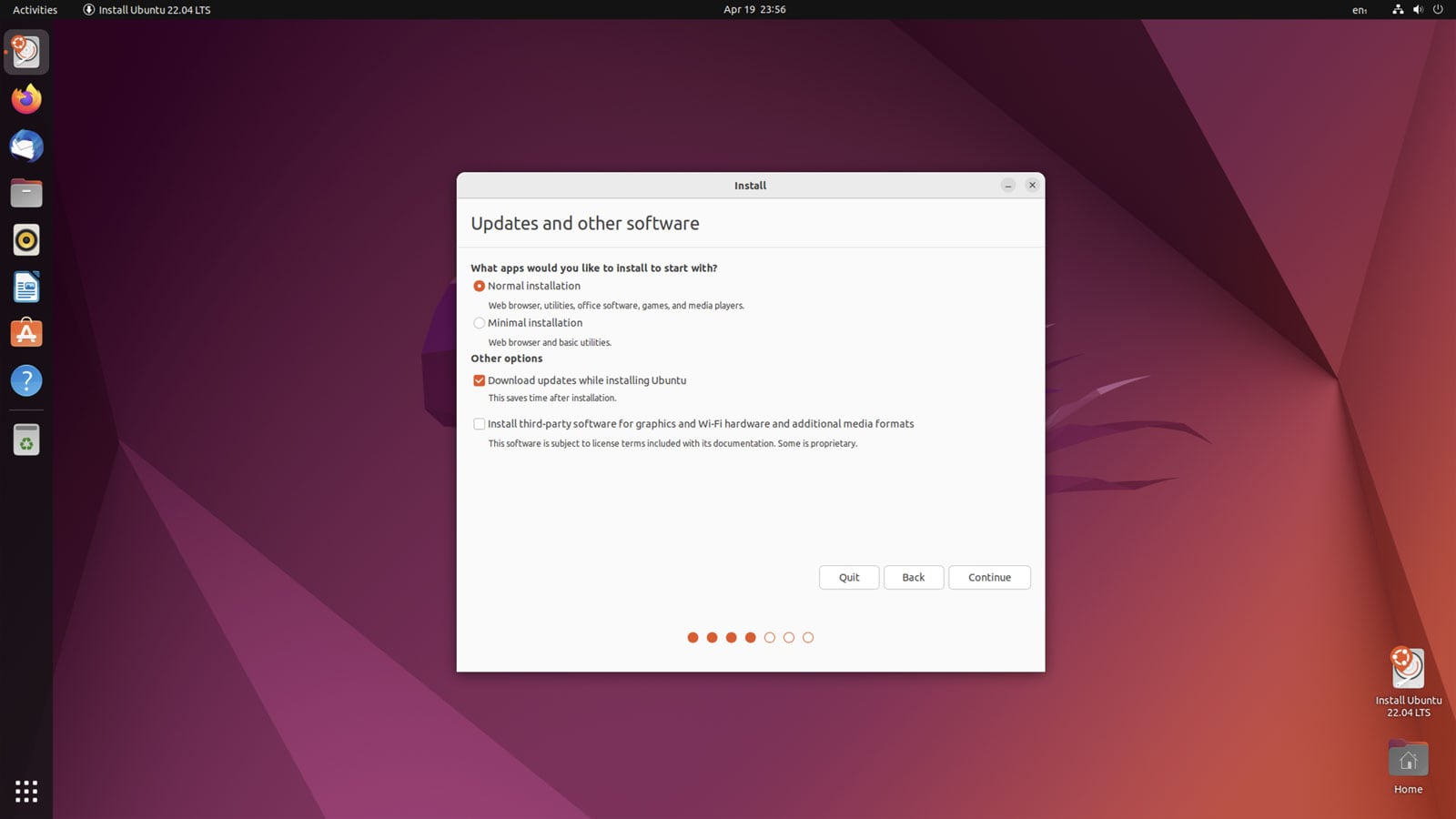This screenshot has height=819, width=1456.
Task: Click the fourth progress dot indicator
Action: pyautogui.click(x=750, y=637)
